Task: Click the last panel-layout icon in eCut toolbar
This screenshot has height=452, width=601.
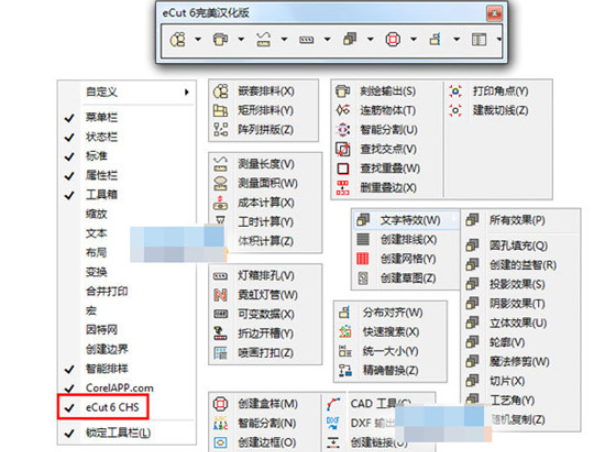Action: click(x=479, y=39)
